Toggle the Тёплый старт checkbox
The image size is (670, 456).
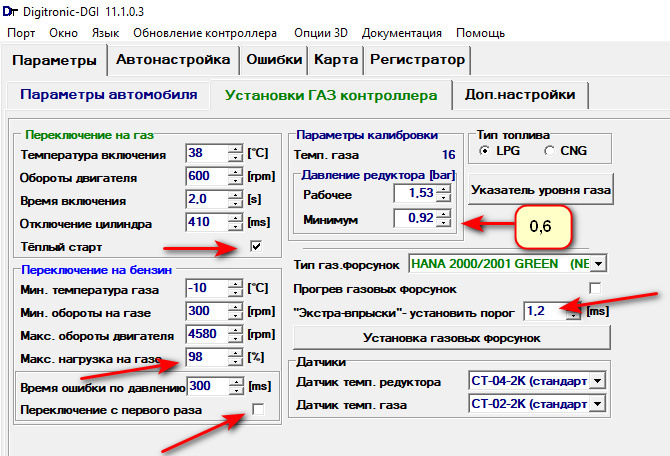pos(256,246)
